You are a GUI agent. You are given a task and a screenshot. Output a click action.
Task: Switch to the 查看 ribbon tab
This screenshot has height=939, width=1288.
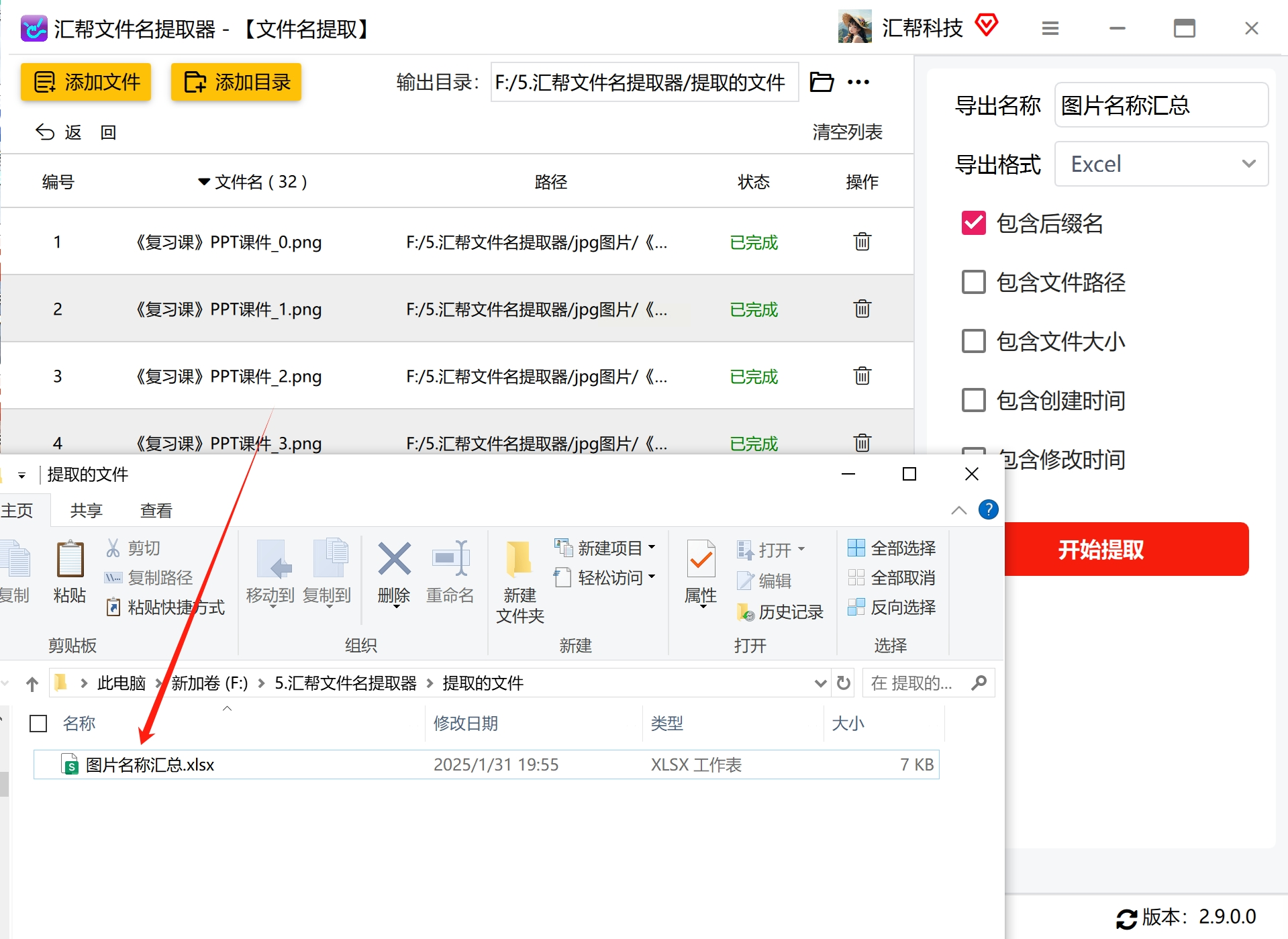pos(156,511)
